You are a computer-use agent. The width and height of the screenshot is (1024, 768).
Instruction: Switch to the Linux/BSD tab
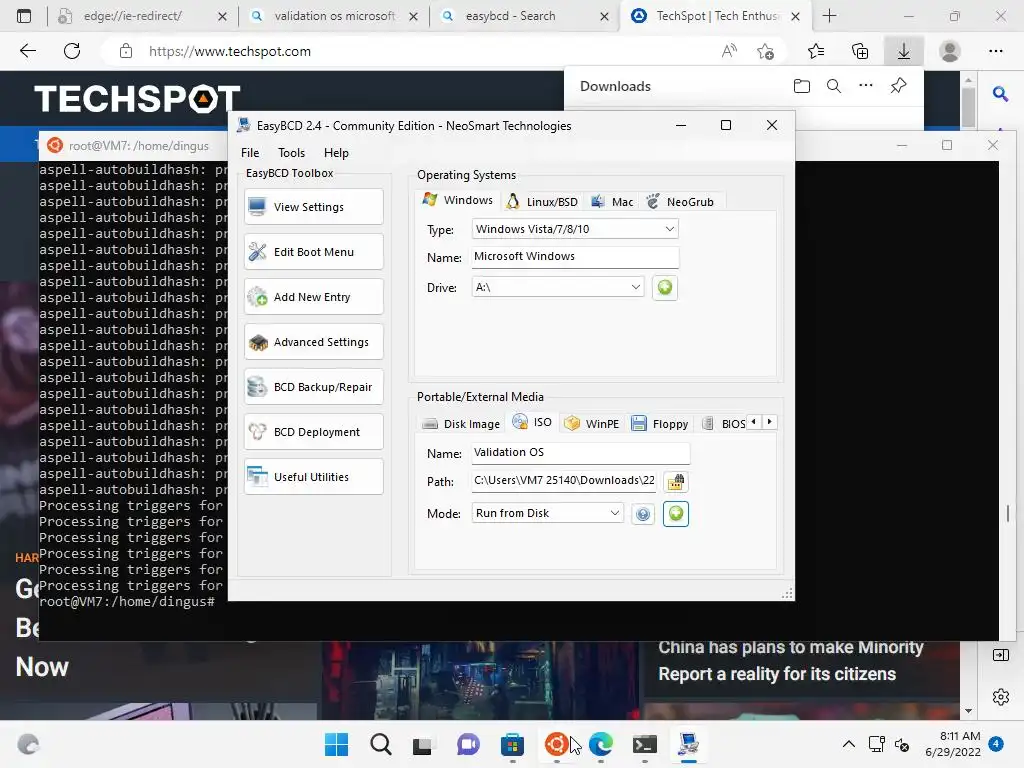click(543, 202)
